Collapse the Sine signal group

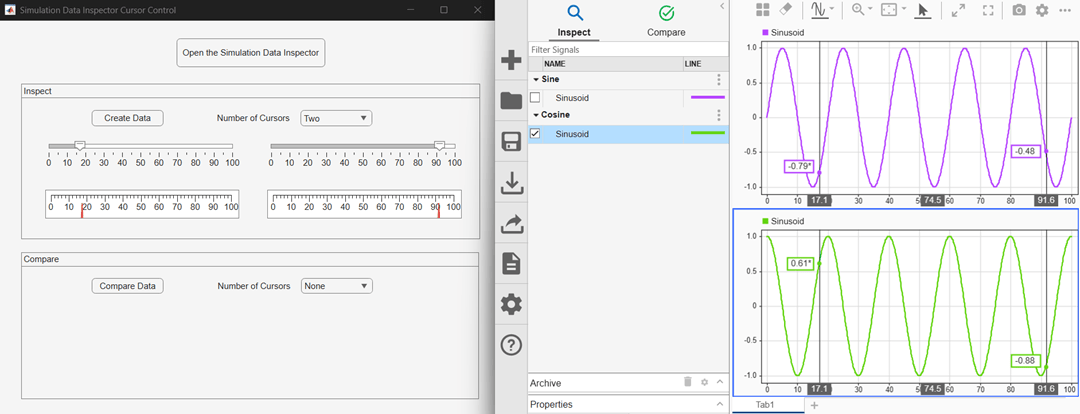pos(536,80)
